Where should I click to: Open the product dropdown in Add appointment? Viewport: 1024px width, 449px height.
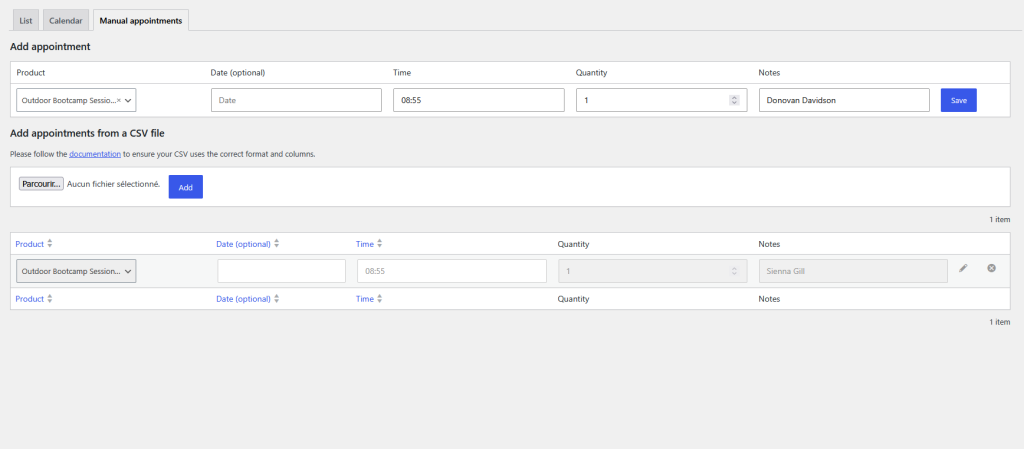pos(128,101)
